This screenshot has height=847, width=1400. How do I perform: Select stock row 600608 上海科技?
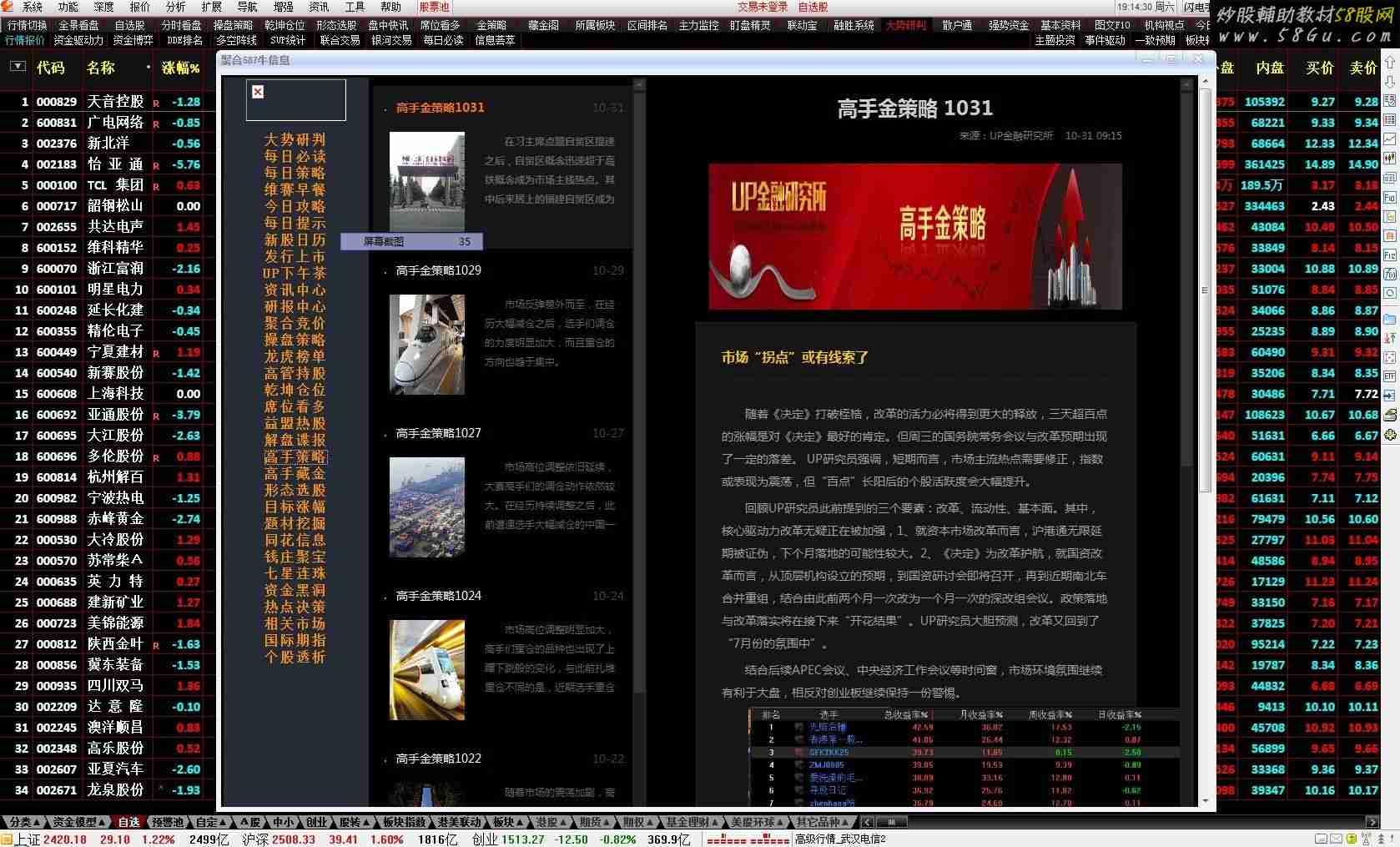pyautogui.click(x=108, y=394)
